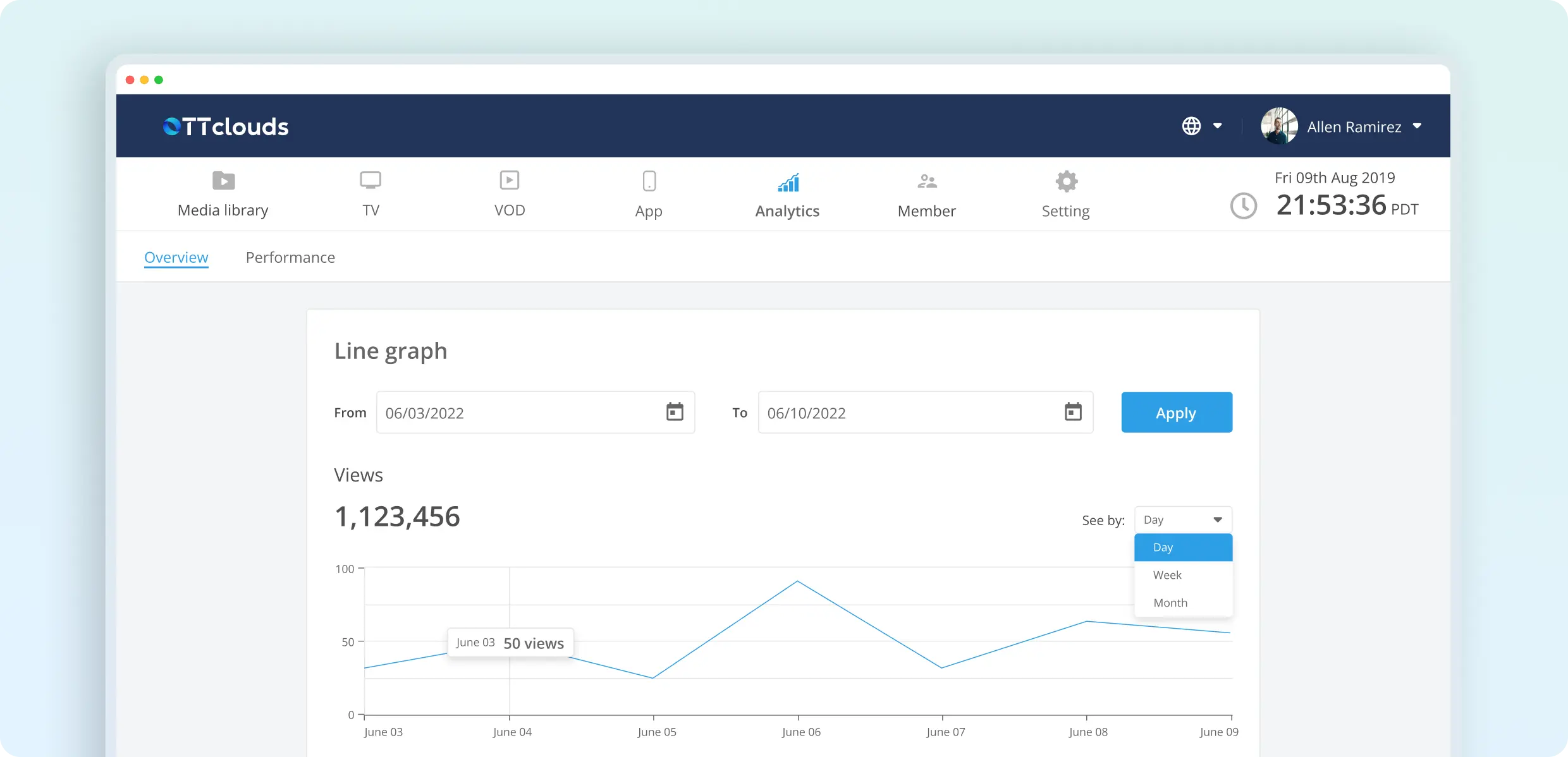1568x757 pixels.
Task: Open the Media library icon
Action: point(223,181)
